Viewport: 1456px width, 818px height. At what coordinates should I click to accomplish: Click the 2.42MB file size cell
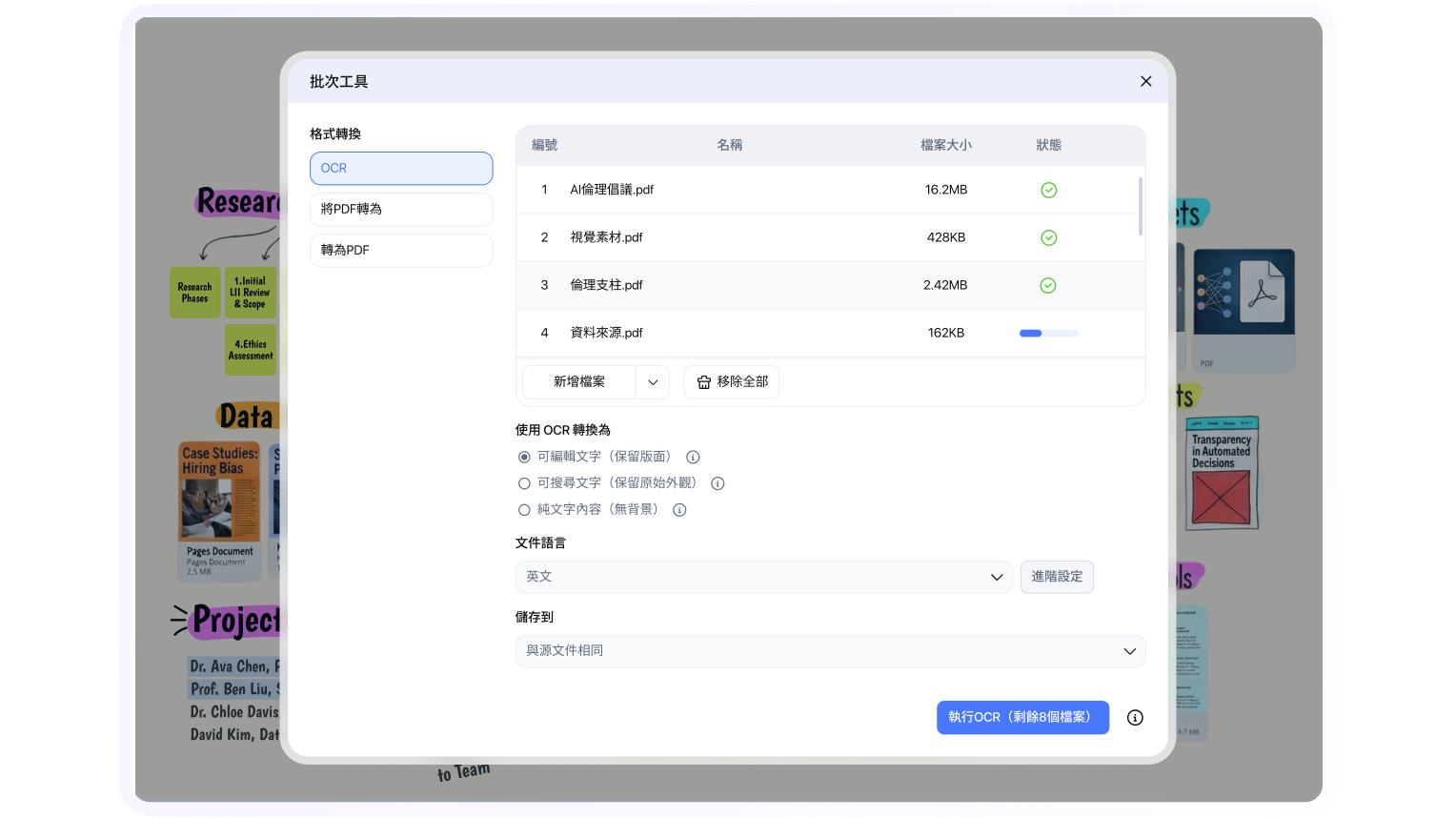click(x=945, y=285)
